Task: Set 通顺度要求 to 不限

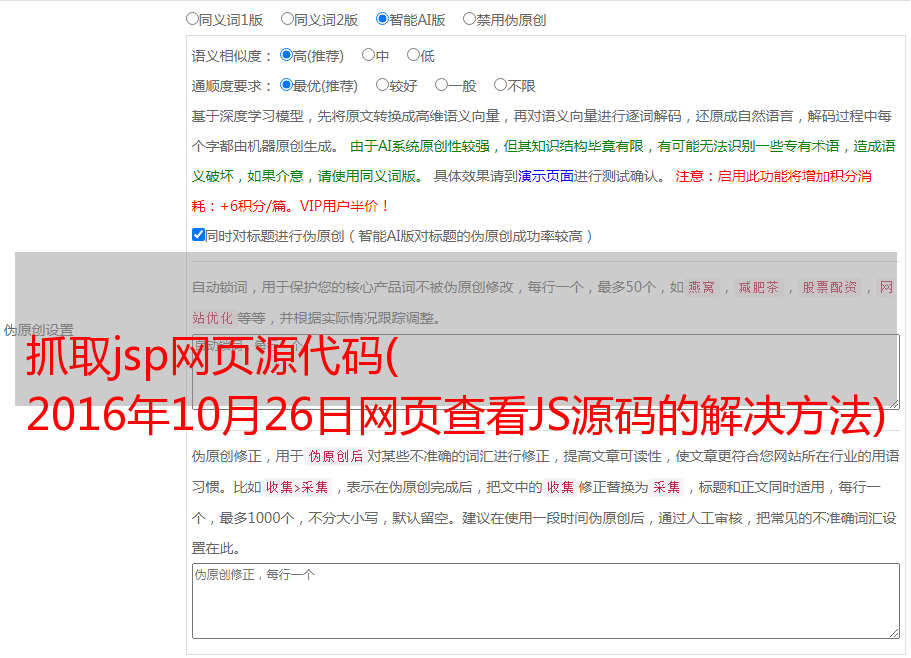Action: 500,85
